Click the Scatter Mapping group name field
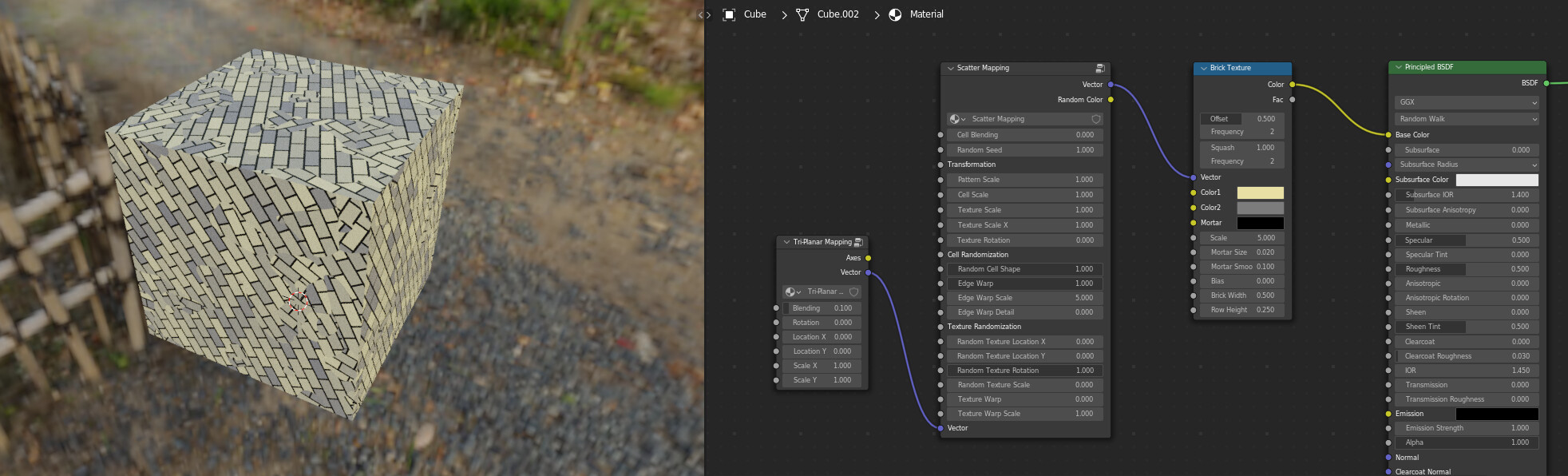The height and width of the screenshot is (476, 1568). [1029, 119]
